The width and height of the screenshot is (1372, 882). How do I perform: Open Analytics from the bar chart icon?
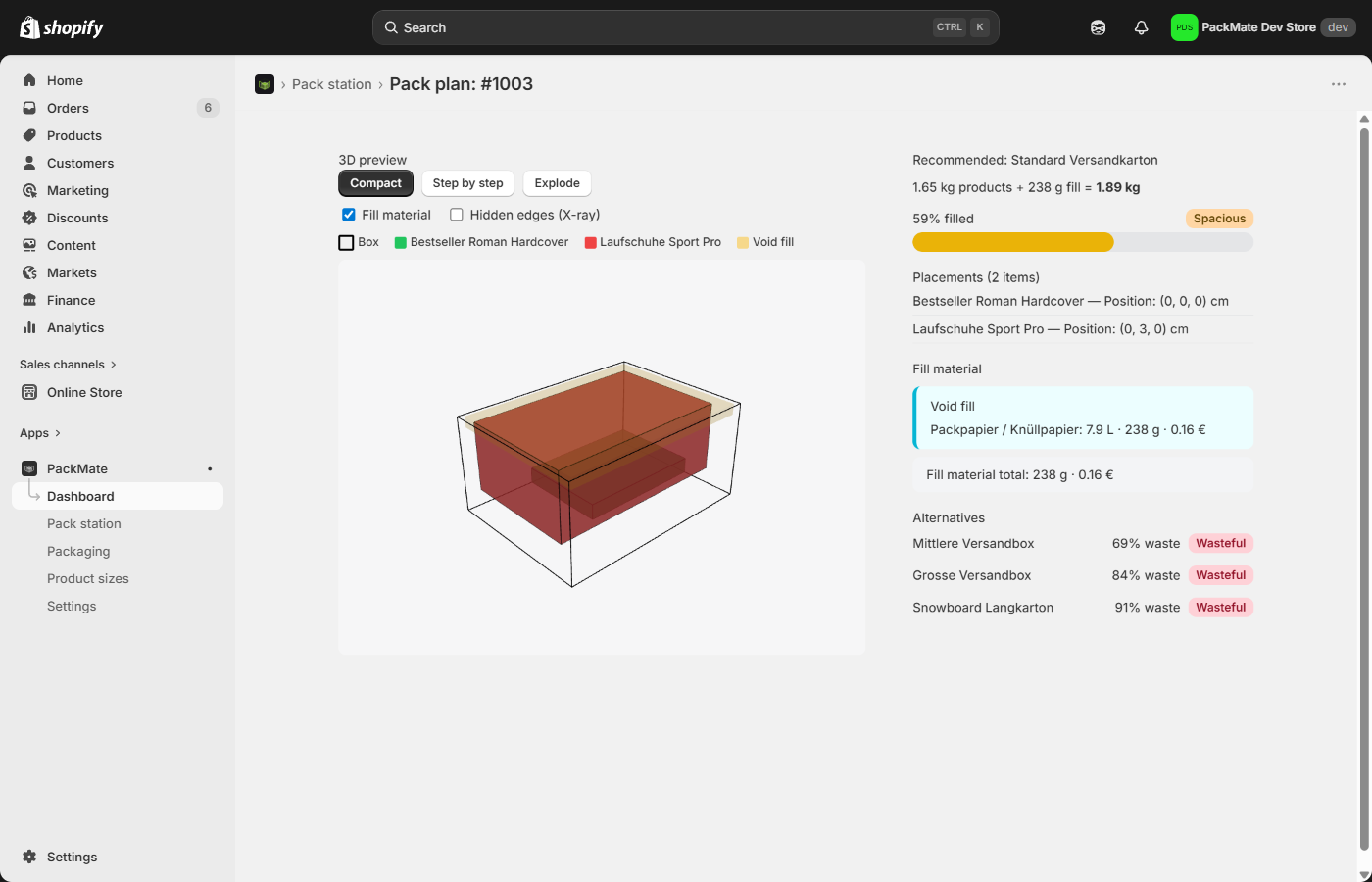coord(29,327)
